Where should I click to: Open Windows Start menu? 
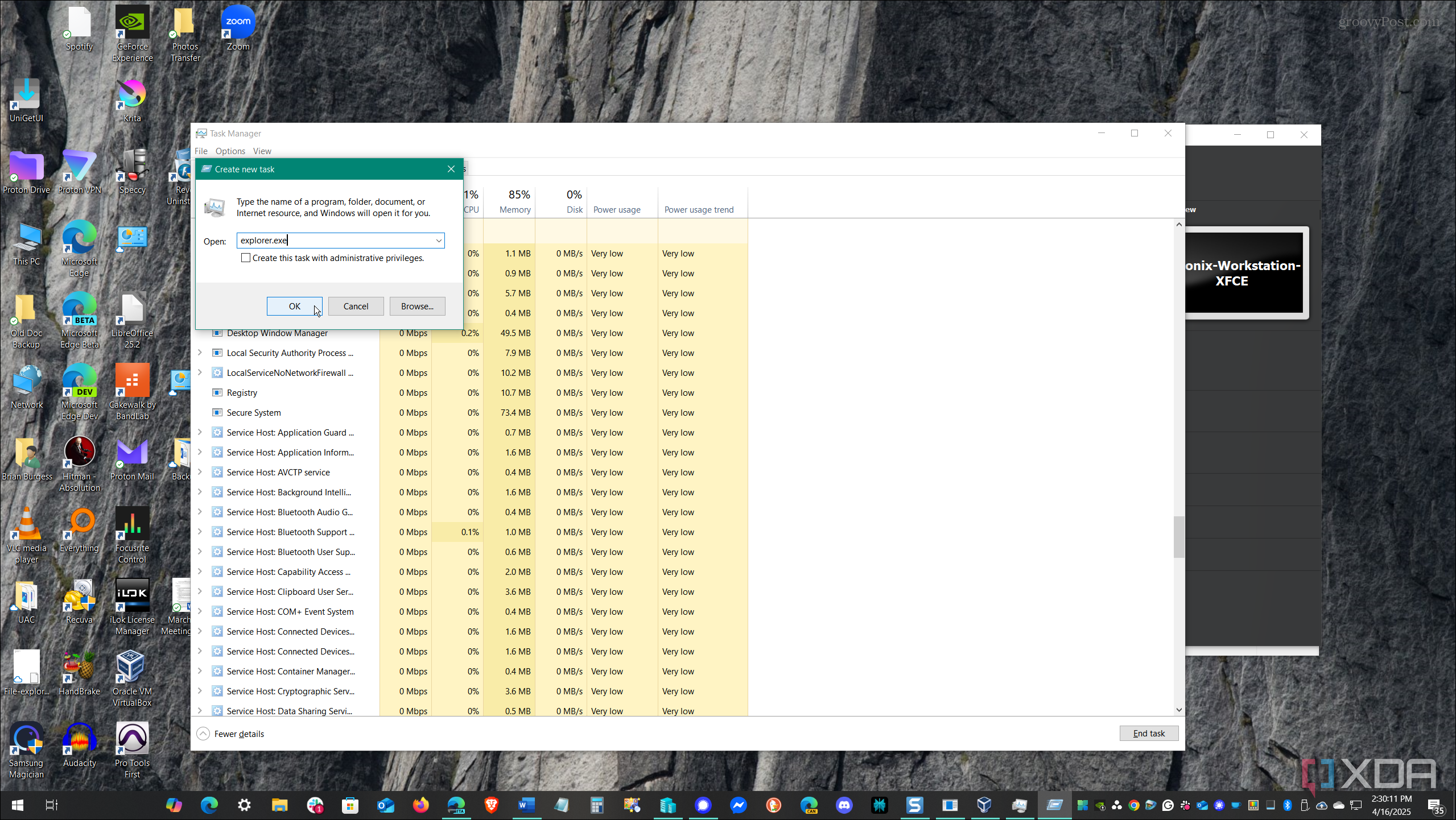point(17,805)
